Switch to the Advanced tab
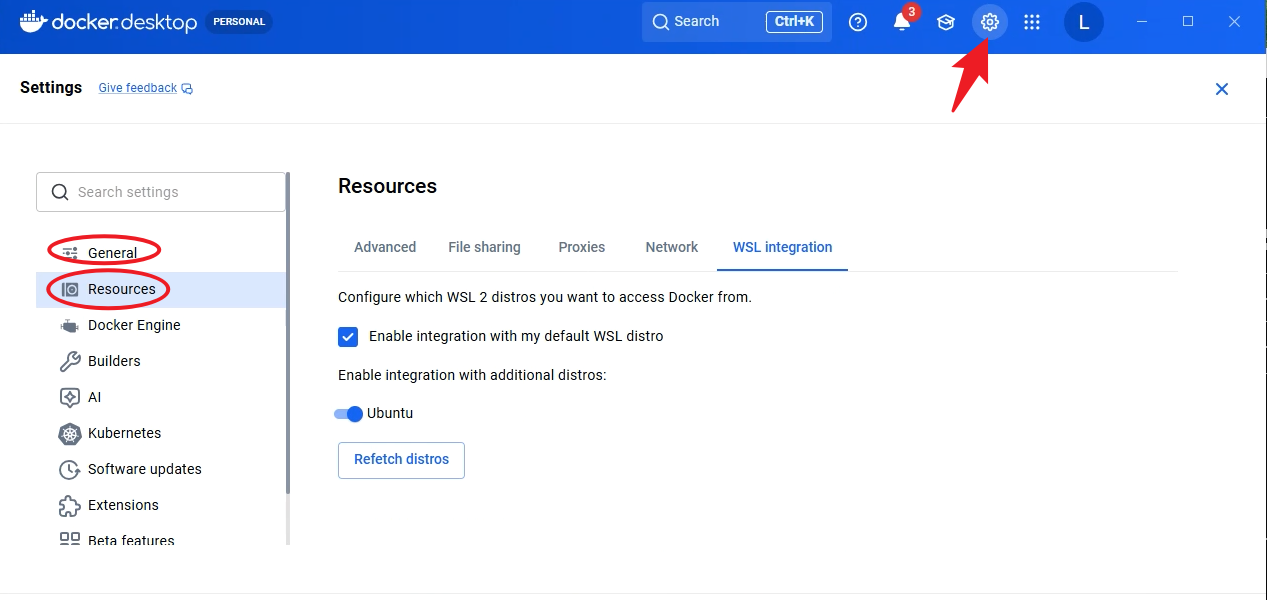Viewport: 1267px width, 600px height. (x=385, y=247)
